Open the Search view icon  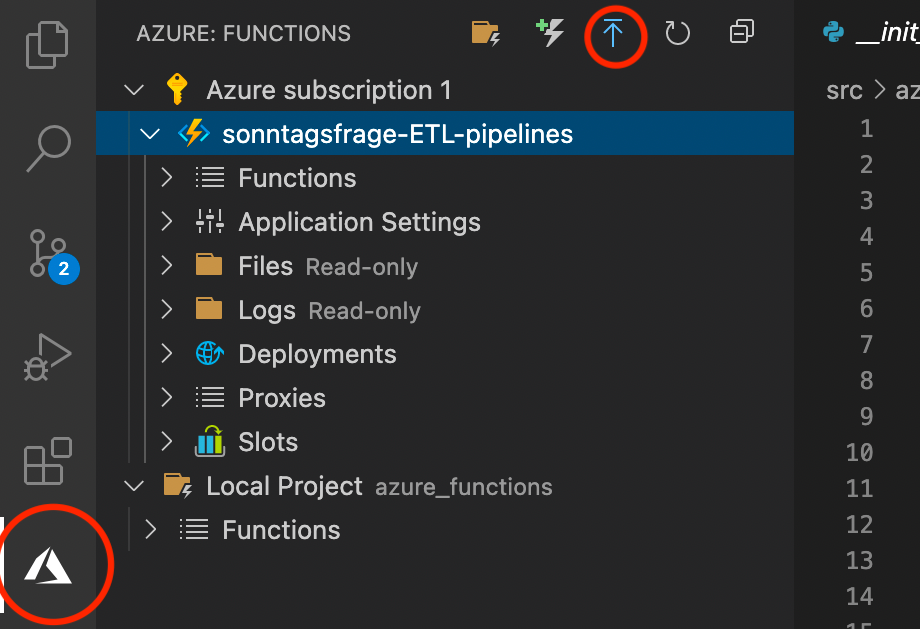47,148
